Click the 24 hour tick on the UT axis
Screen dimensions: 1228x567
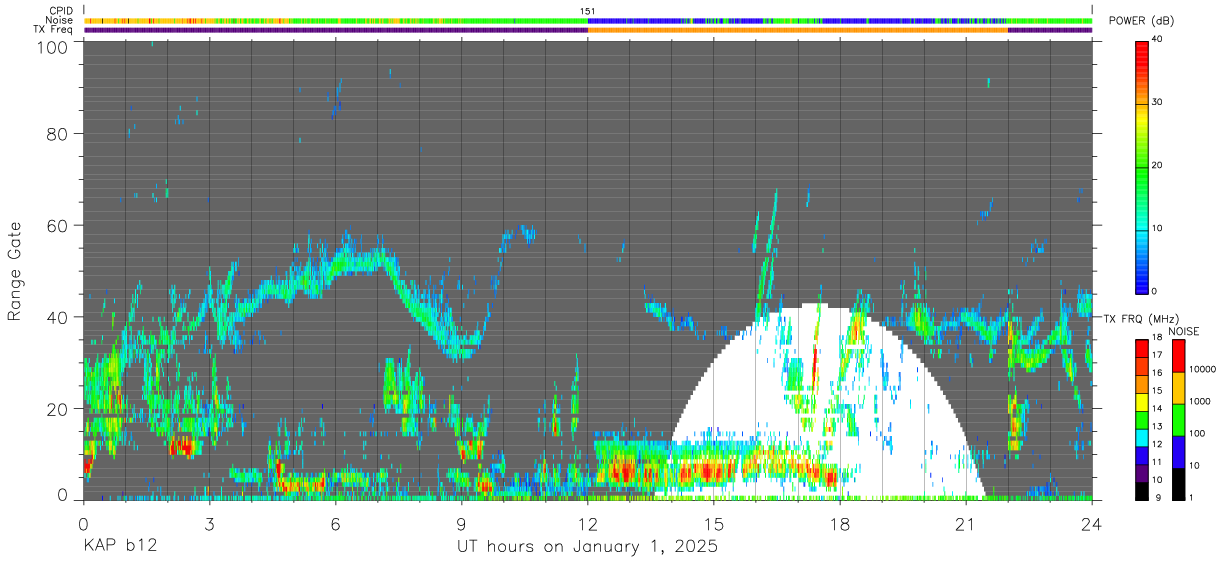pos(1092,523)
